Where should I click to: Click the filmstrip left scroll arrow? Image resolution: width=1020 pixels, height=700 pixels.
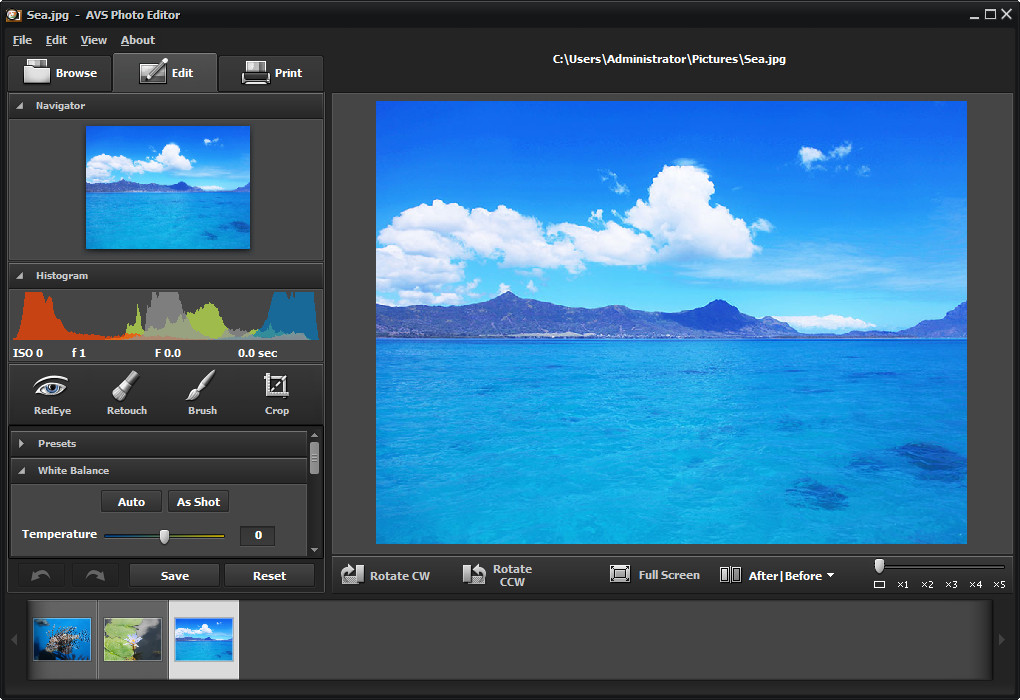point(14,640)
